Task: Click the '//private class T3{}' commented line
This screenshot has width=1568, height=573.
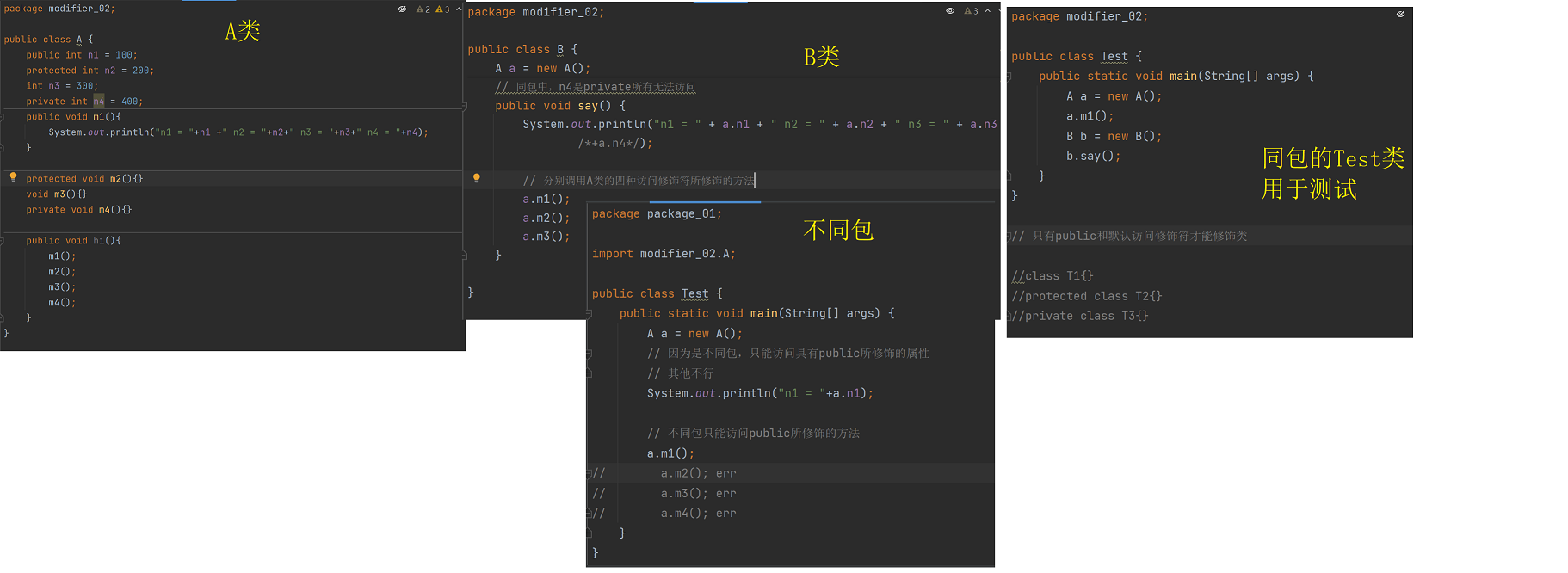Action: (1080, 316)
